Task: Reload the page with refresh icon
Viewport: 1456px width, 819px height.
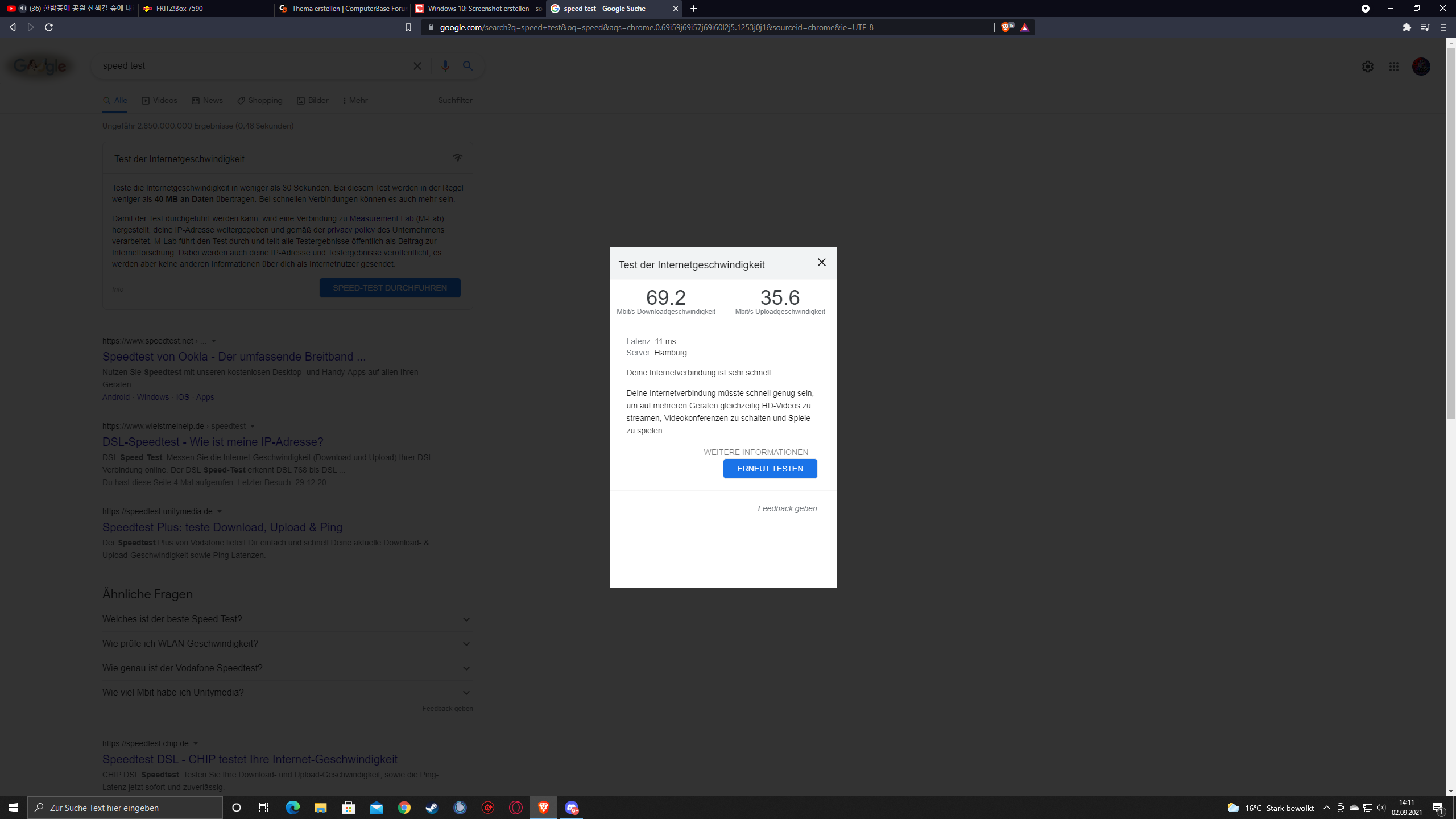Action: (x=49, y=27)
